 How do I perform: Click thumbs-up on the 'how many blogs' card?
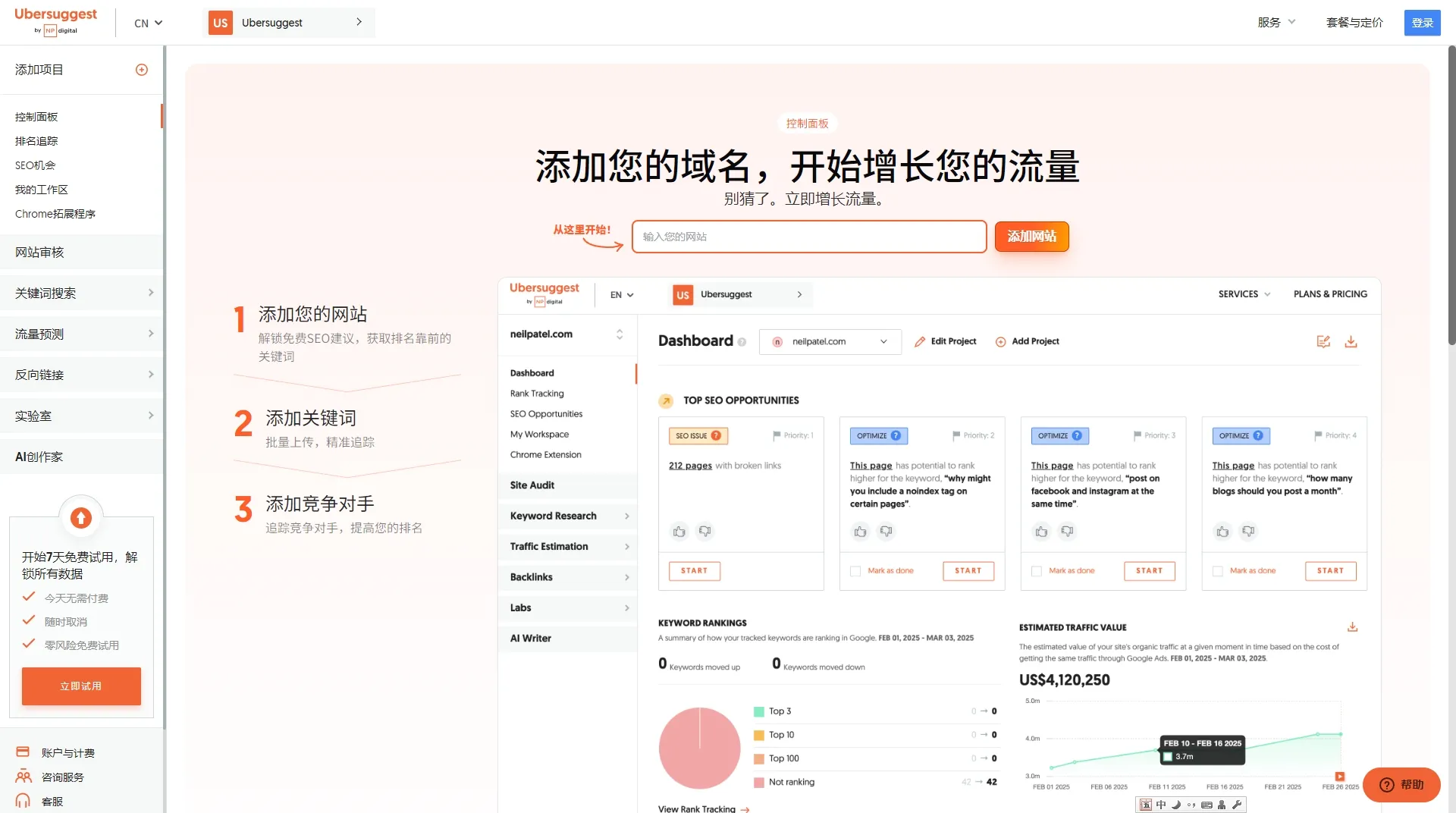(1222, 532)
